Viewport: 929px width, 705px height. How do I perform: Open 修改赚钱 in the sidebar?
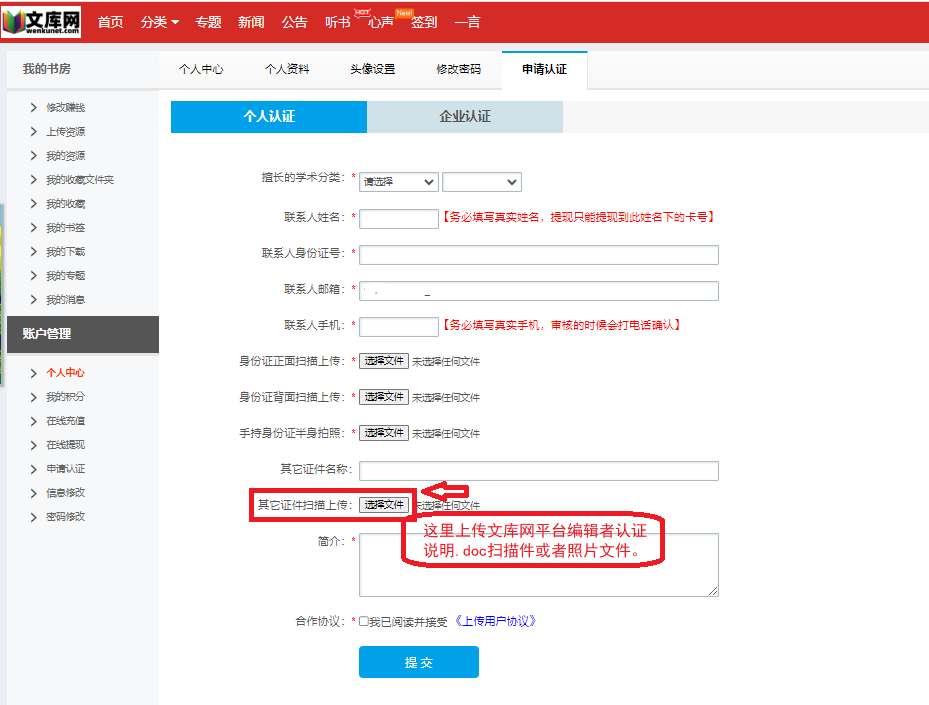point(66,107)
